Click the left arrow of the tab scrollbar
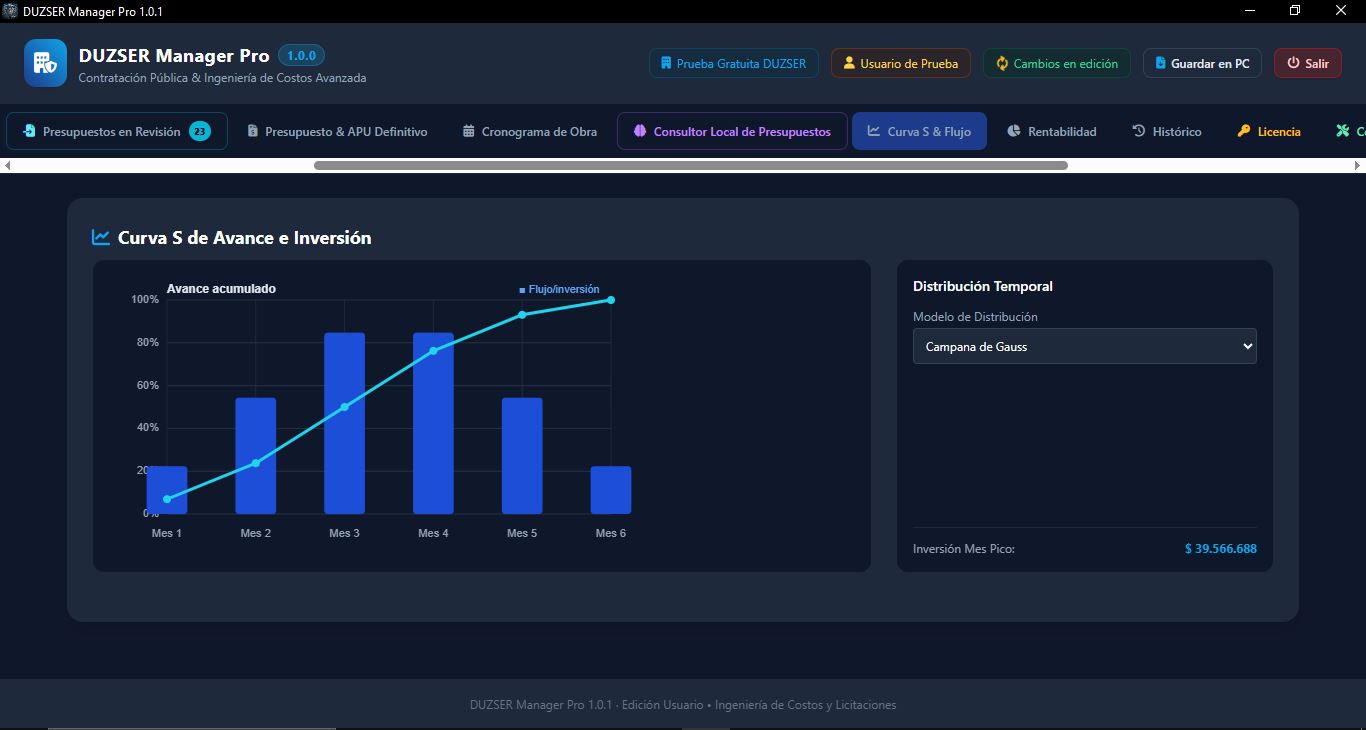1366x730 pixels. pos(8,165)
